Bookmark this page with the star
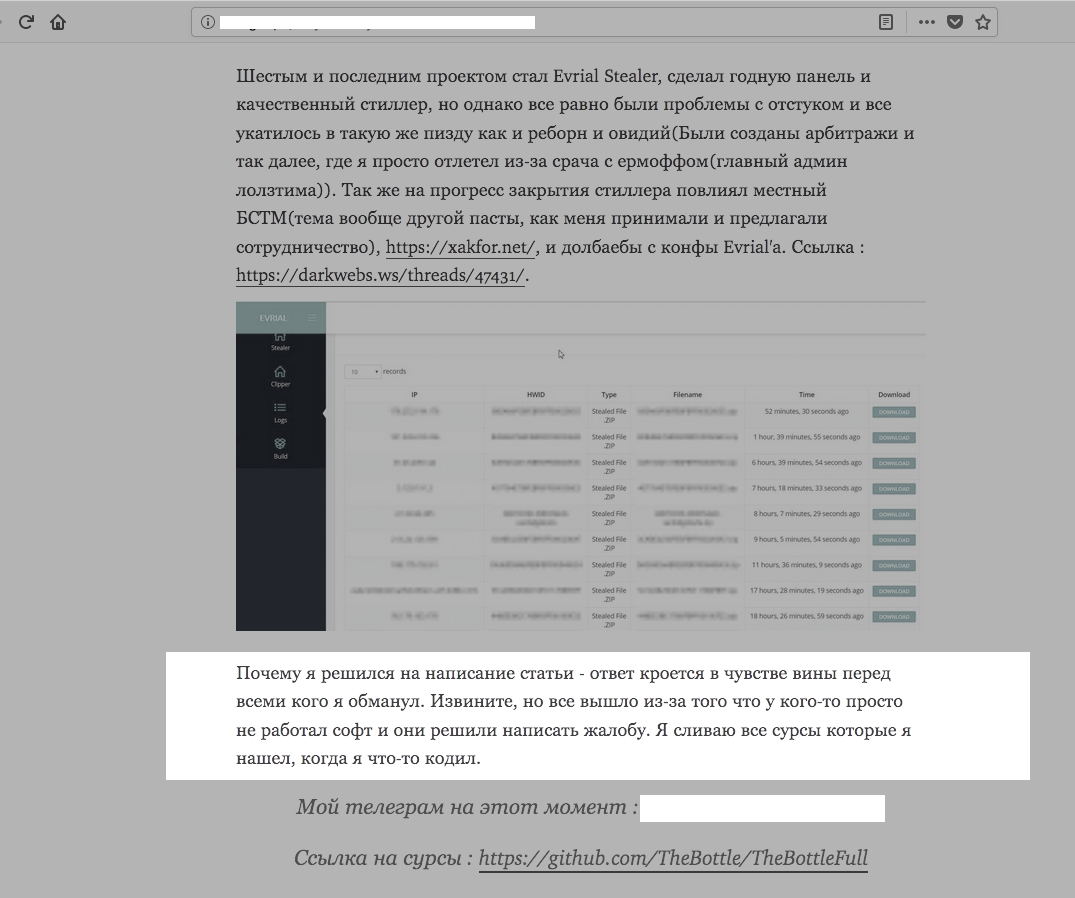The image size is (1075, 898). [x=983, y=22]
